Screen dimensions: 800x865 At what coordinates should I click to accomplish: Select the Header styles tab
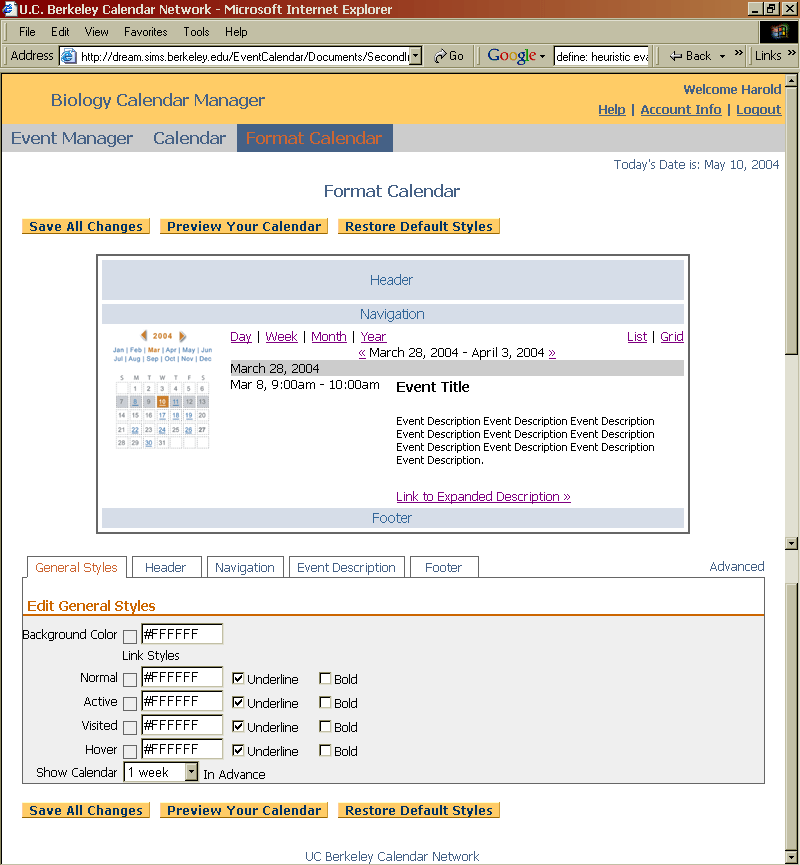[x=166, y=567]
